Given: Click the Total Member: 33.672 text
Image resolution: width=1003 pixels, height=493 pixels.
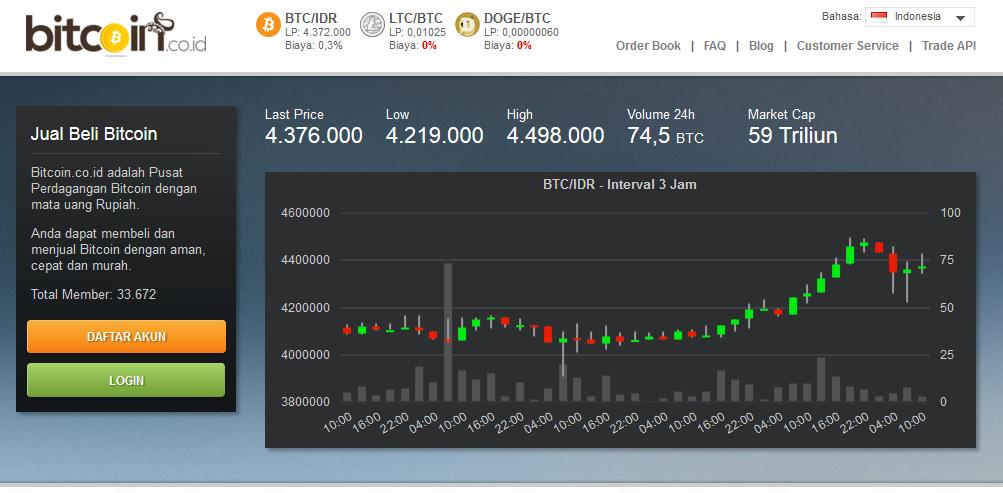Looking at the screenshot, I should pos(93,295).
